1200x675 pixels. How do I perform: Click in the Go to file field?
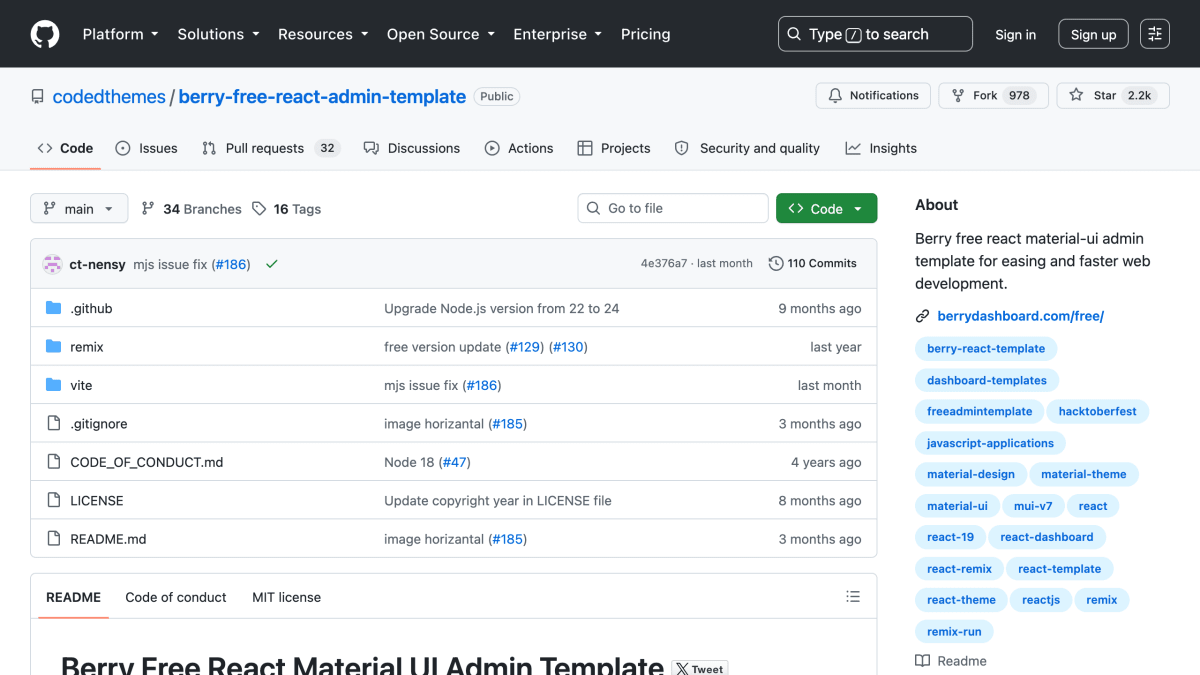point(673,208)
